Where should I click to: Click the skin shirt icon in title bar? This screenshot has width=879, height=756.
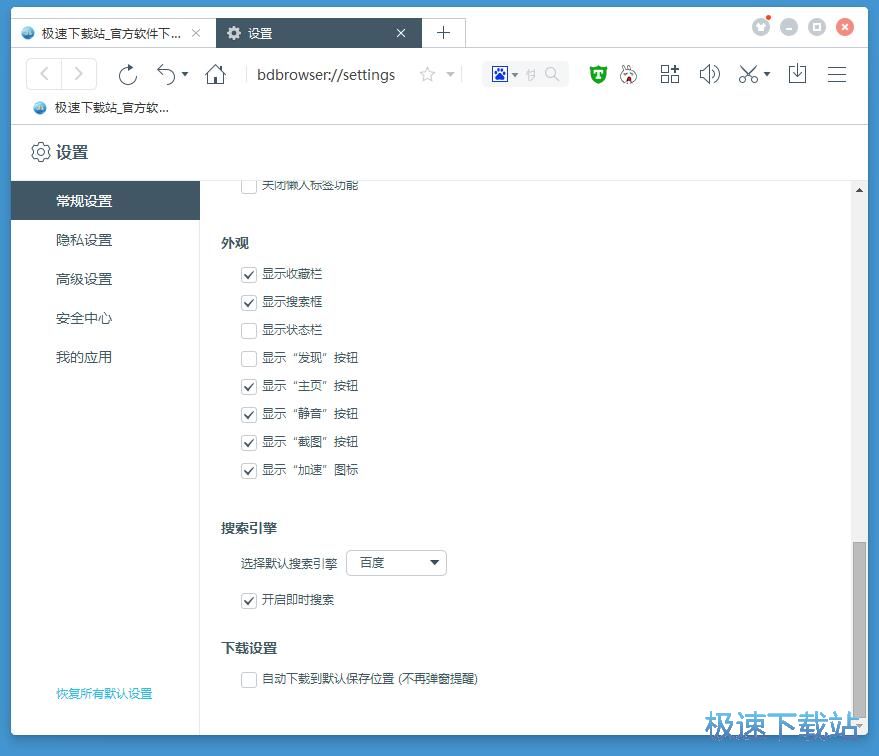point(761,26)
